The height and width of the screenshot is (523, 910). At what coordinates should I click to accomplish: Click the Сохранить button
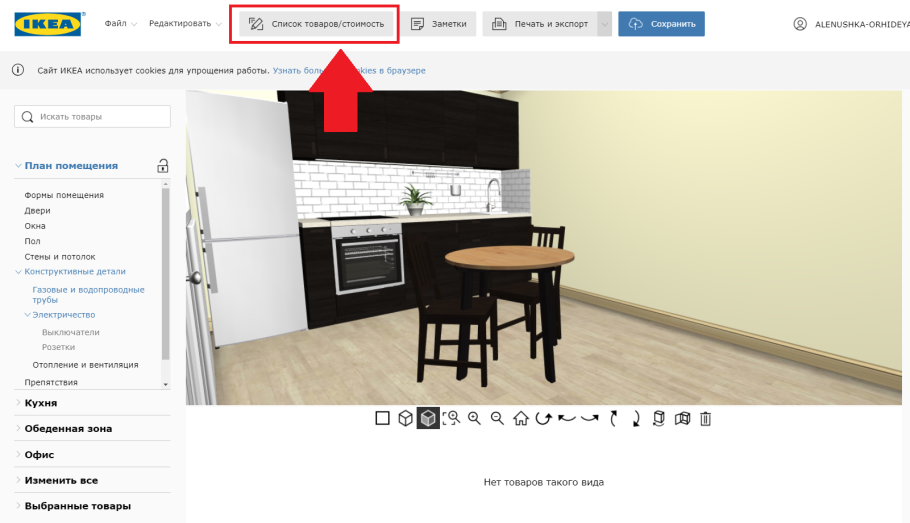coord(661,24)
